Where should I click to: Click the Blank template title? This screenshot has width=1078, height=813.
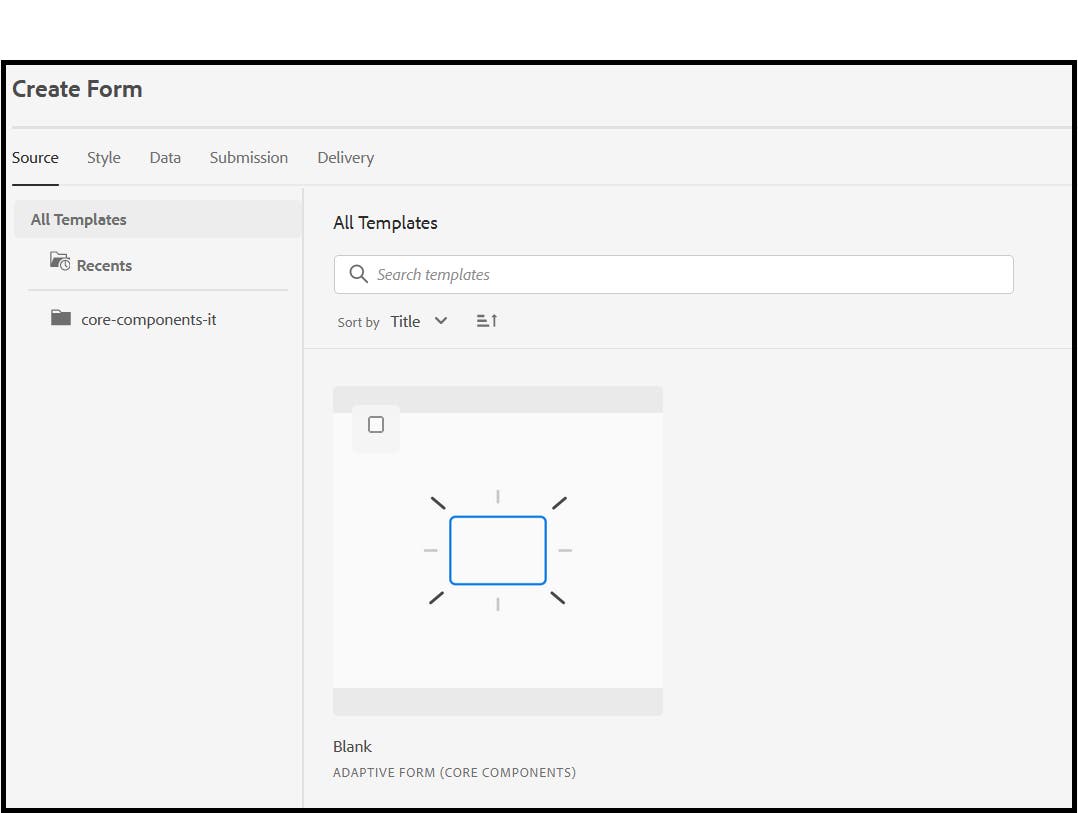352,746
